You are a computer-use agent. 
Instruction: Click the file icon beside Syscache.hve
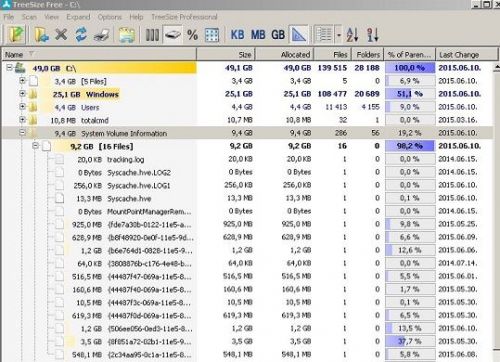click(60, 198)
